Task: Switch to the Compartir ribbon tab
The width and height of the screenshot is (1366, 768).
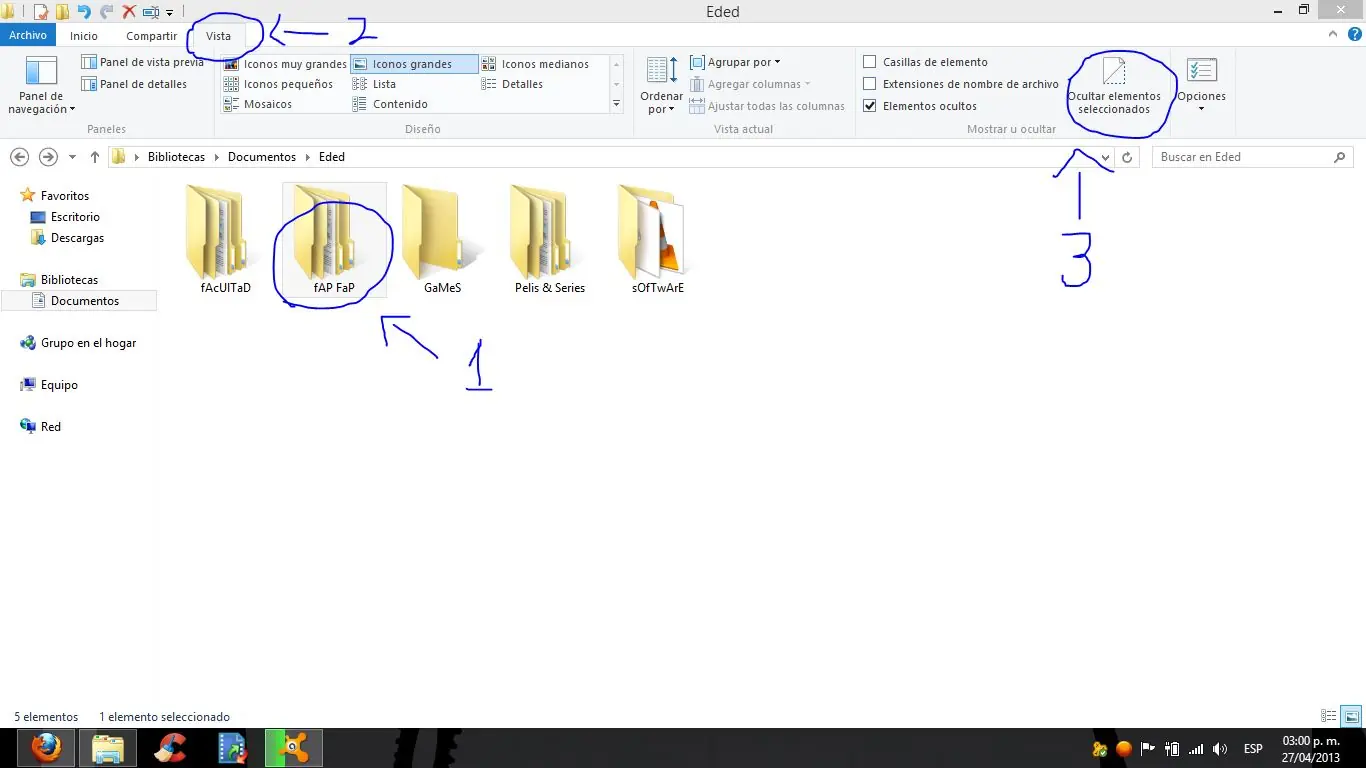Action: point(151,36)
